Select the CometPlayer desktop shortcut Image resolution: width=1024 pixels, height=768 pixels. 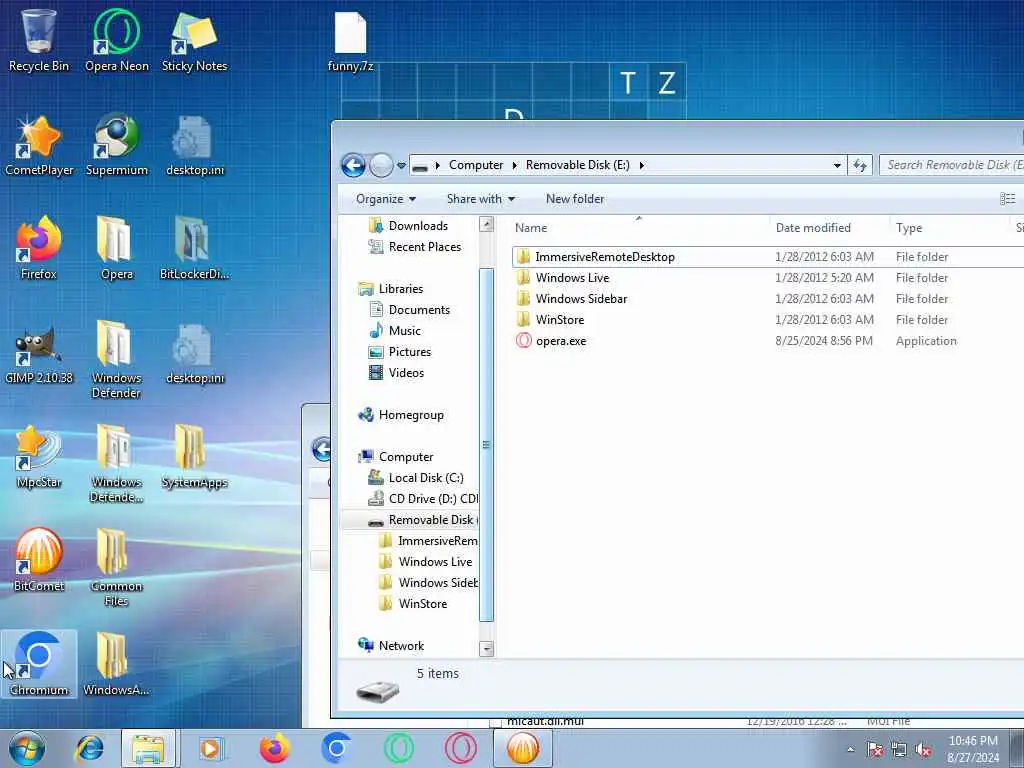pos(39,145)
